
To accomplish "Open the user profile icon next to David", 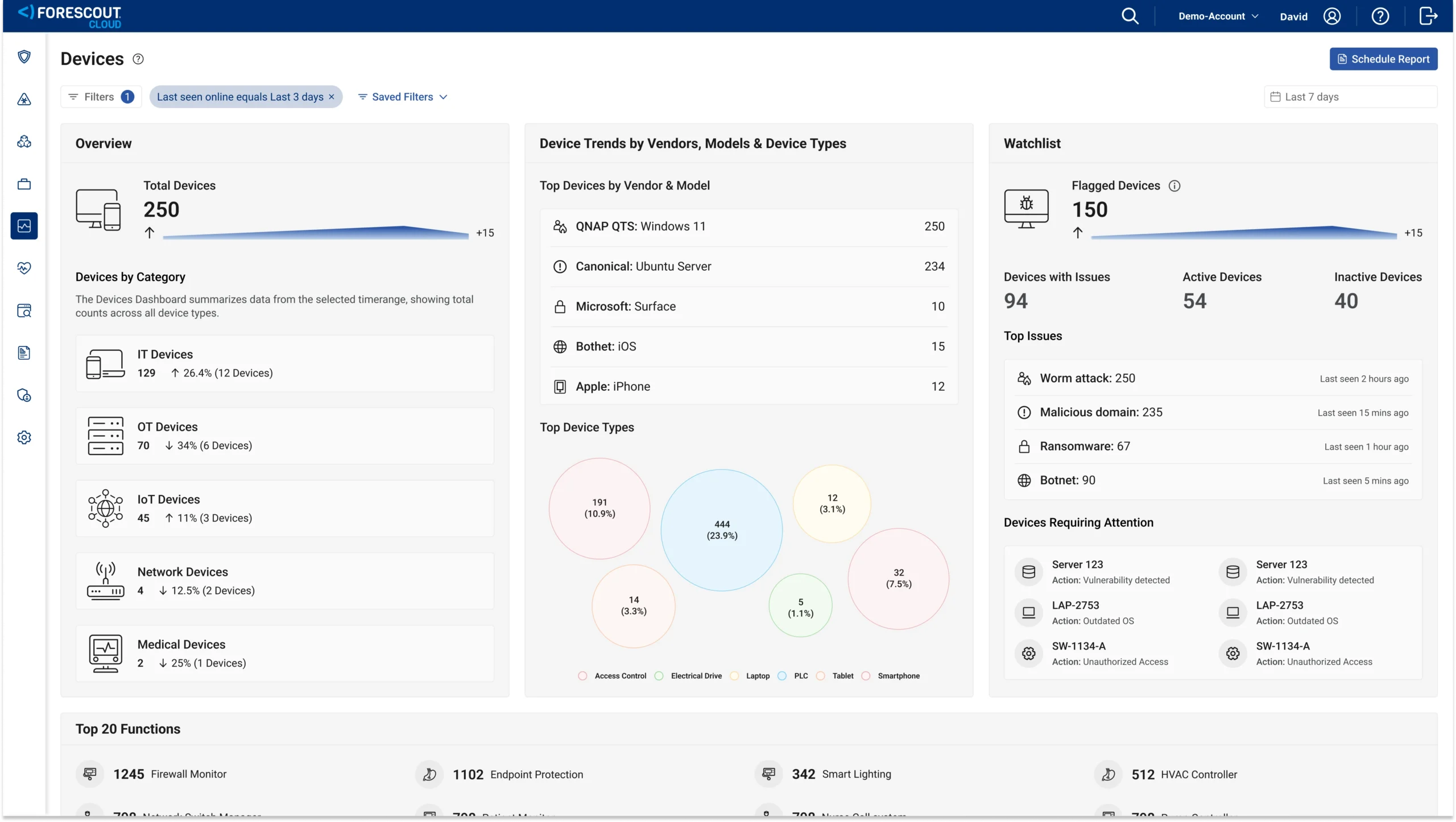I will 1332,16.
